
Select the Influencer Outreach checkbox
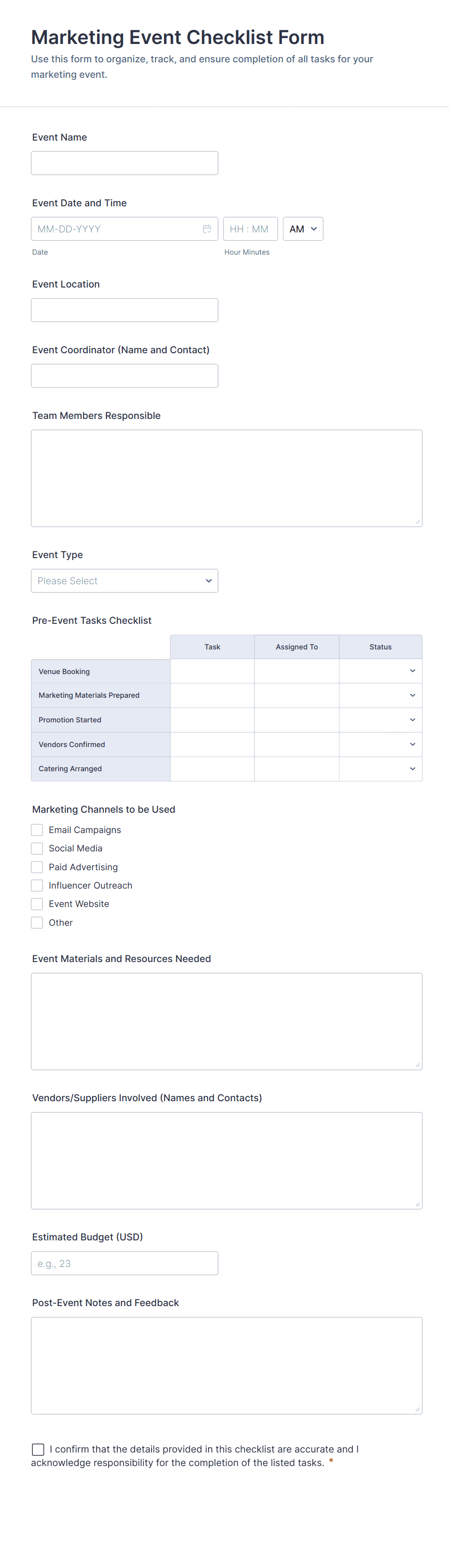pyautogui.click(x=37, y=885)
